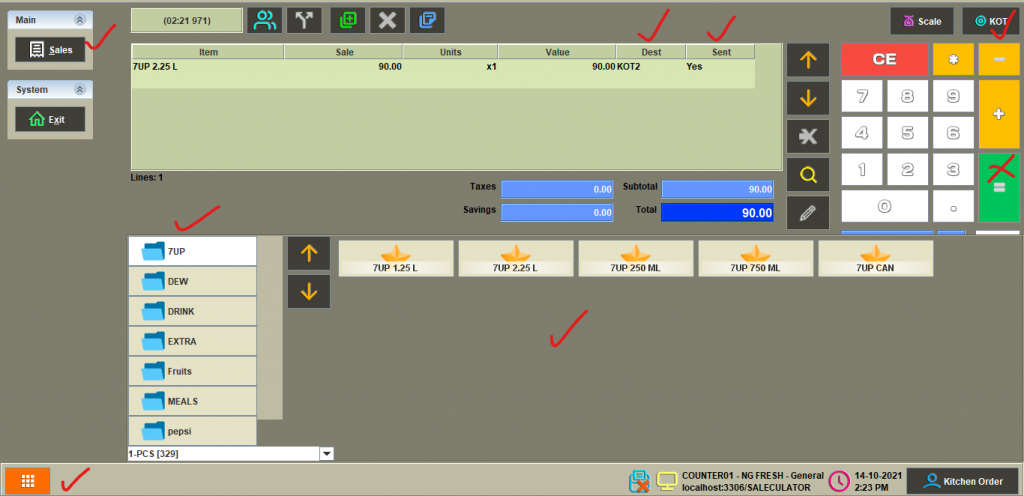Move ticket line selection down with arrow beside table

pos(808,99)
